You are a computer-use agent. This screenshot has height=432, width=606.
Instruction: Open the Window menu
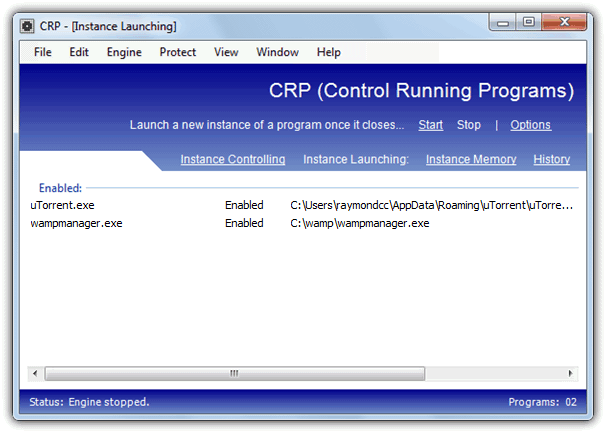pyautogui.click(x=277, y=52)
